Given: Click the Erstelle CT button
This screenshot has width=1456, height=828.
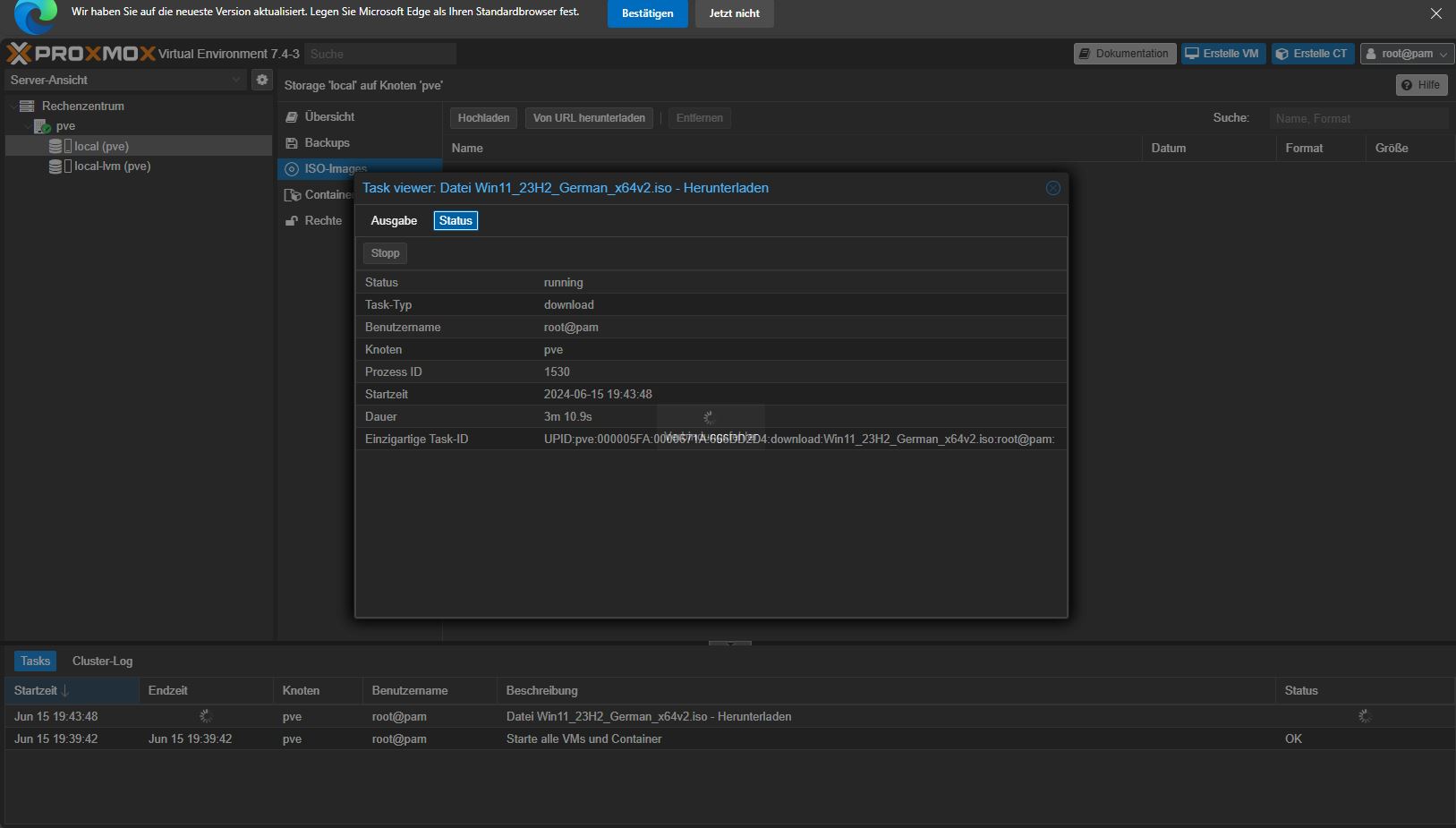Looking at the screenshot, I should [x=1313, y=54].
